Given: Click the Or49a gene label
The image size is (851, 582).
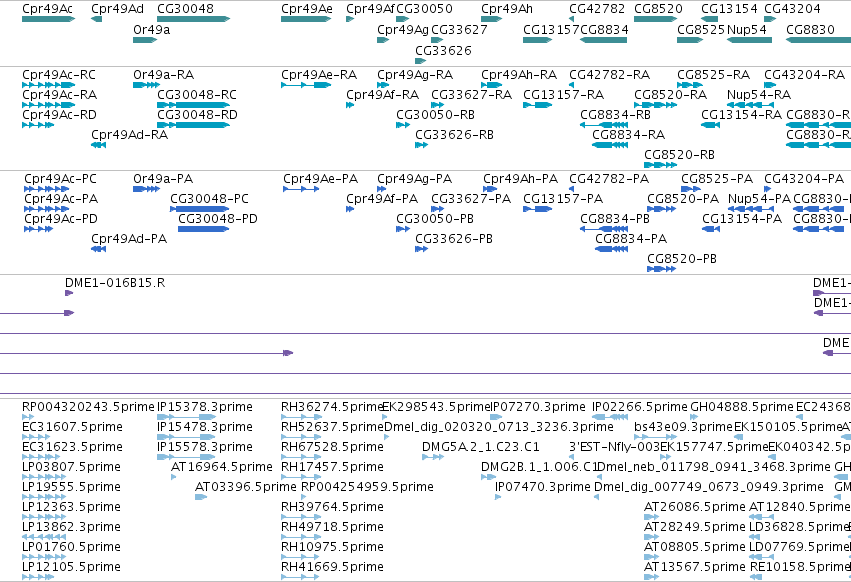Looking at the screenshot, I should click(151, 29).
